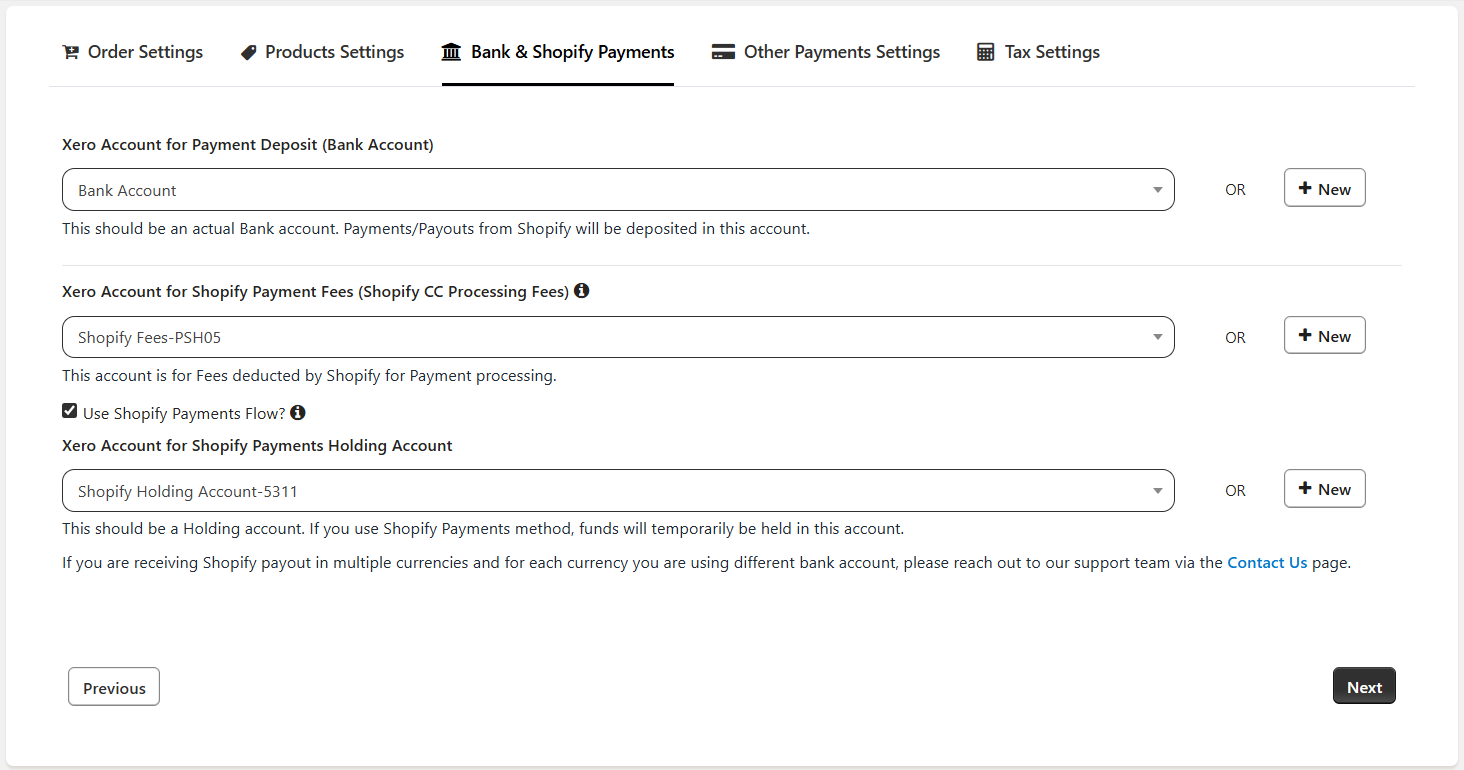
Task: Expand the Shopify Fees-PSH05 dropdown
Action: pos(617,337)
